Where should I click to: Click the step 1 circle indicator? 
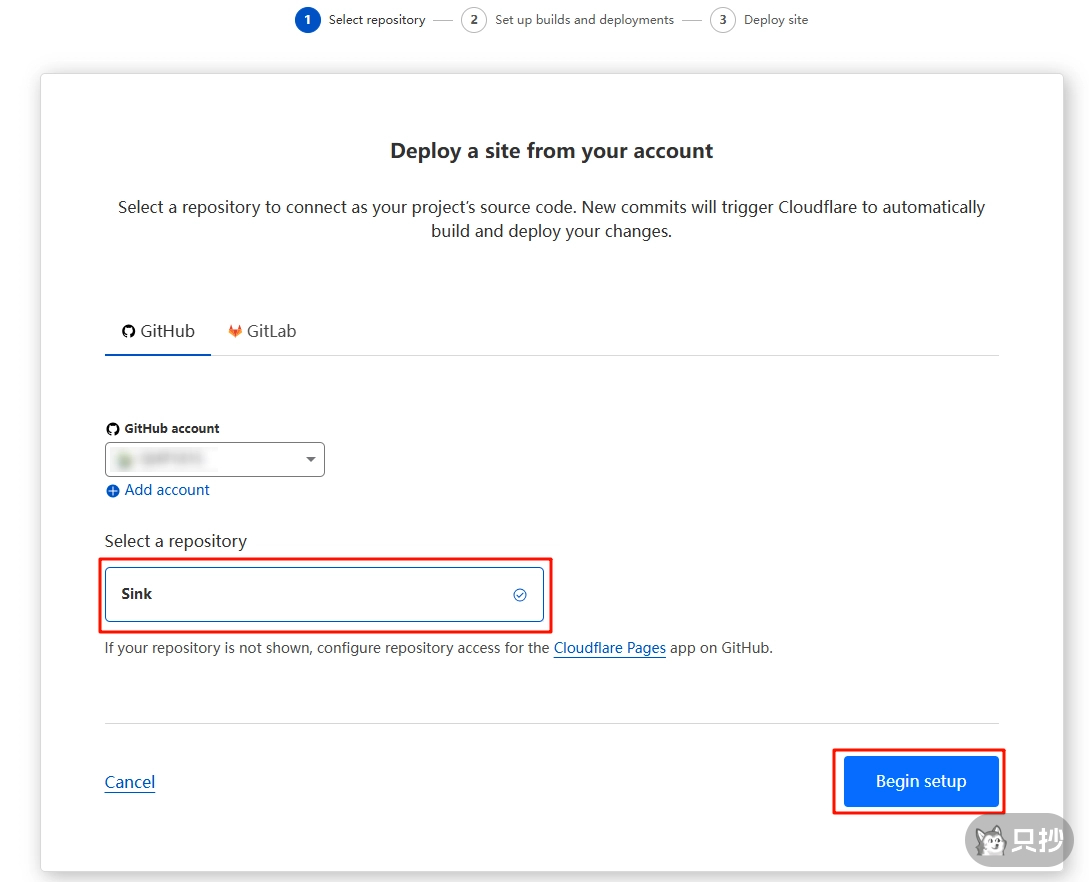point(307,20)
